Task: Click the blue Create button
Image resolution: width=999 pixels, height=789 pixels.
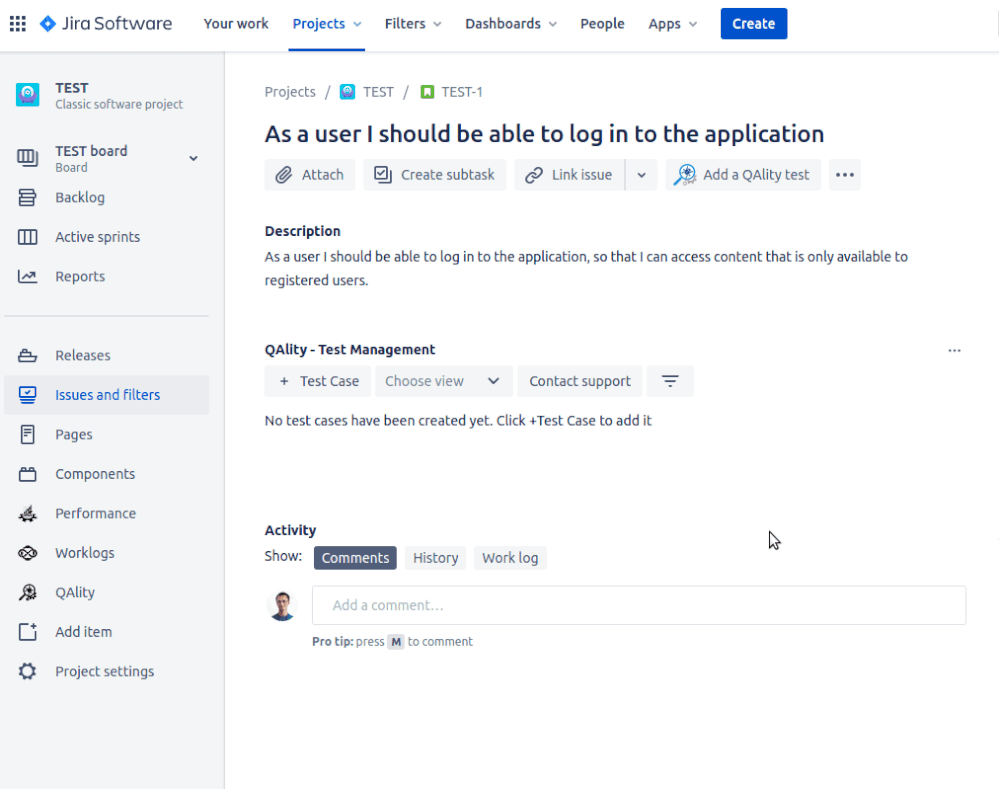Action: 753,23
